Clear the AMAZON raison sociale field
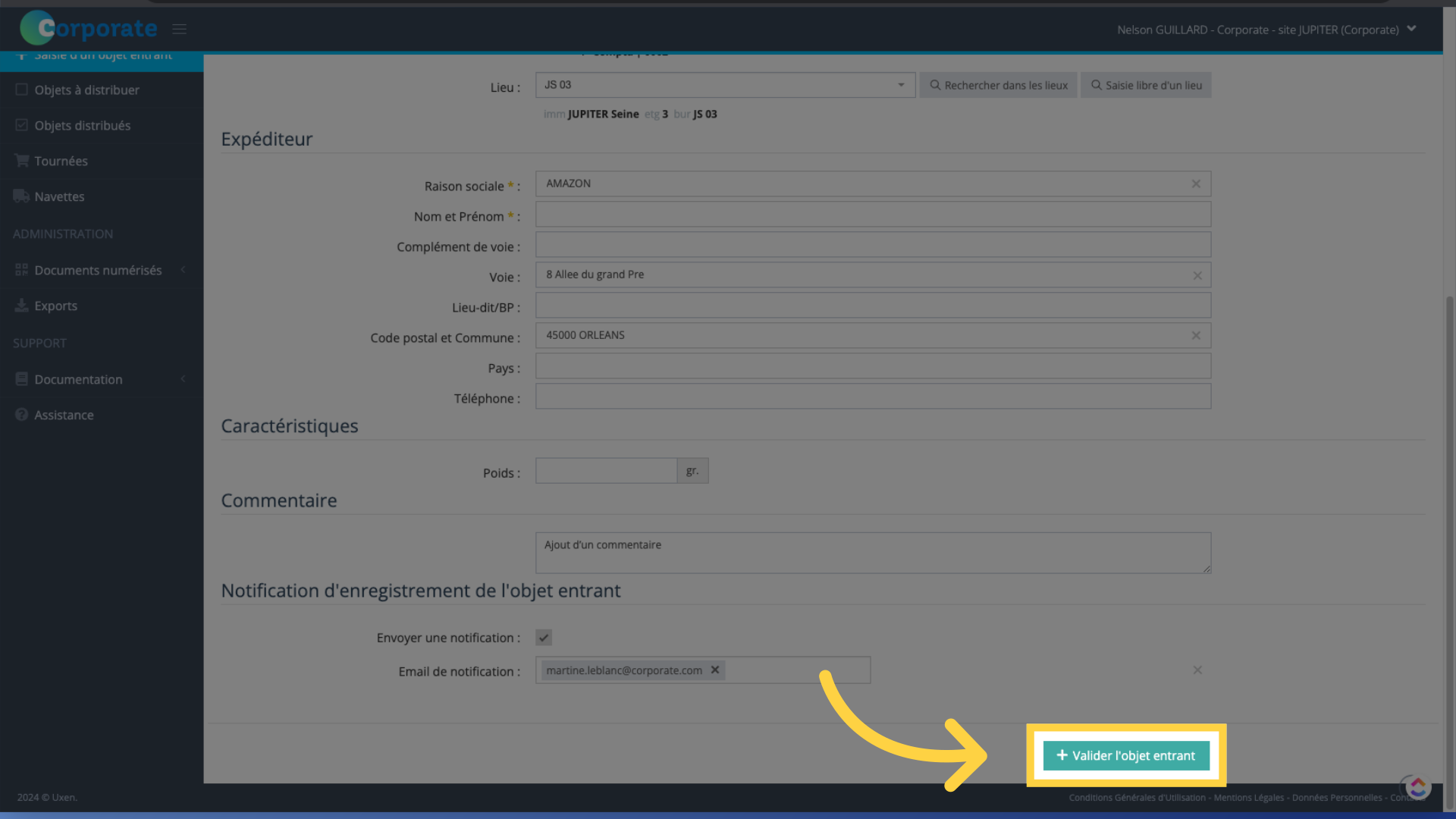This screenshot has height=819, width=1456. 1196,183
